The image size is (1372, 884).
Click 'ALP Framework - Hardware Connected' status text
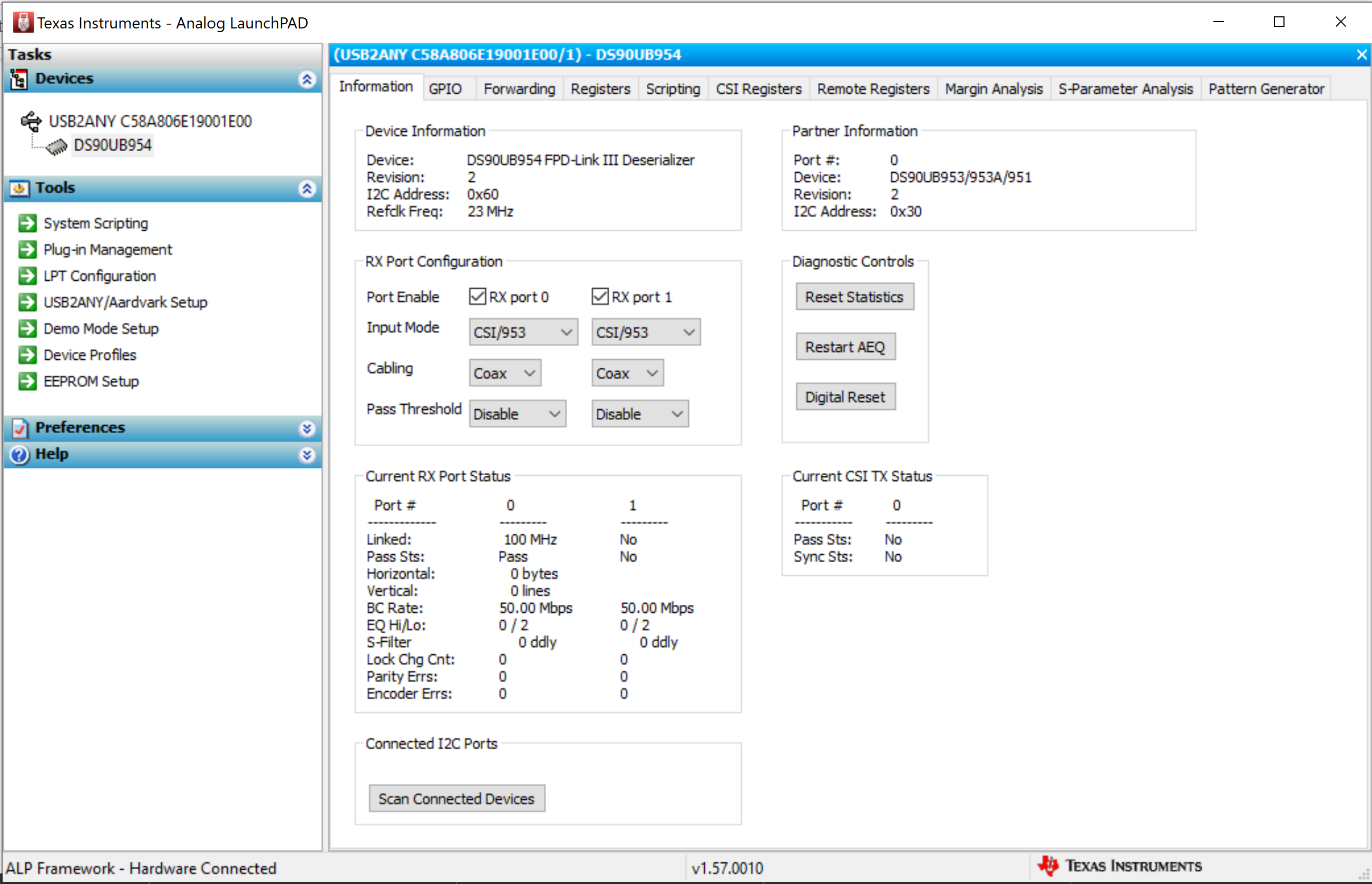coord(141,868)
